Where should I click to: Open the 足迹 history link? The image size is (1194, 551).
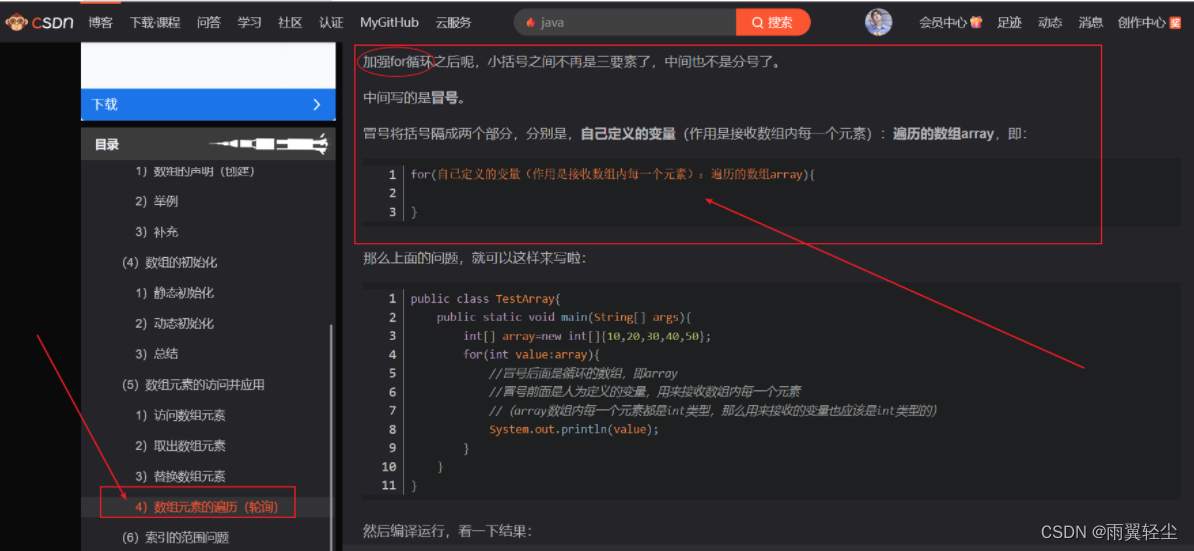tap(1010, 22)
